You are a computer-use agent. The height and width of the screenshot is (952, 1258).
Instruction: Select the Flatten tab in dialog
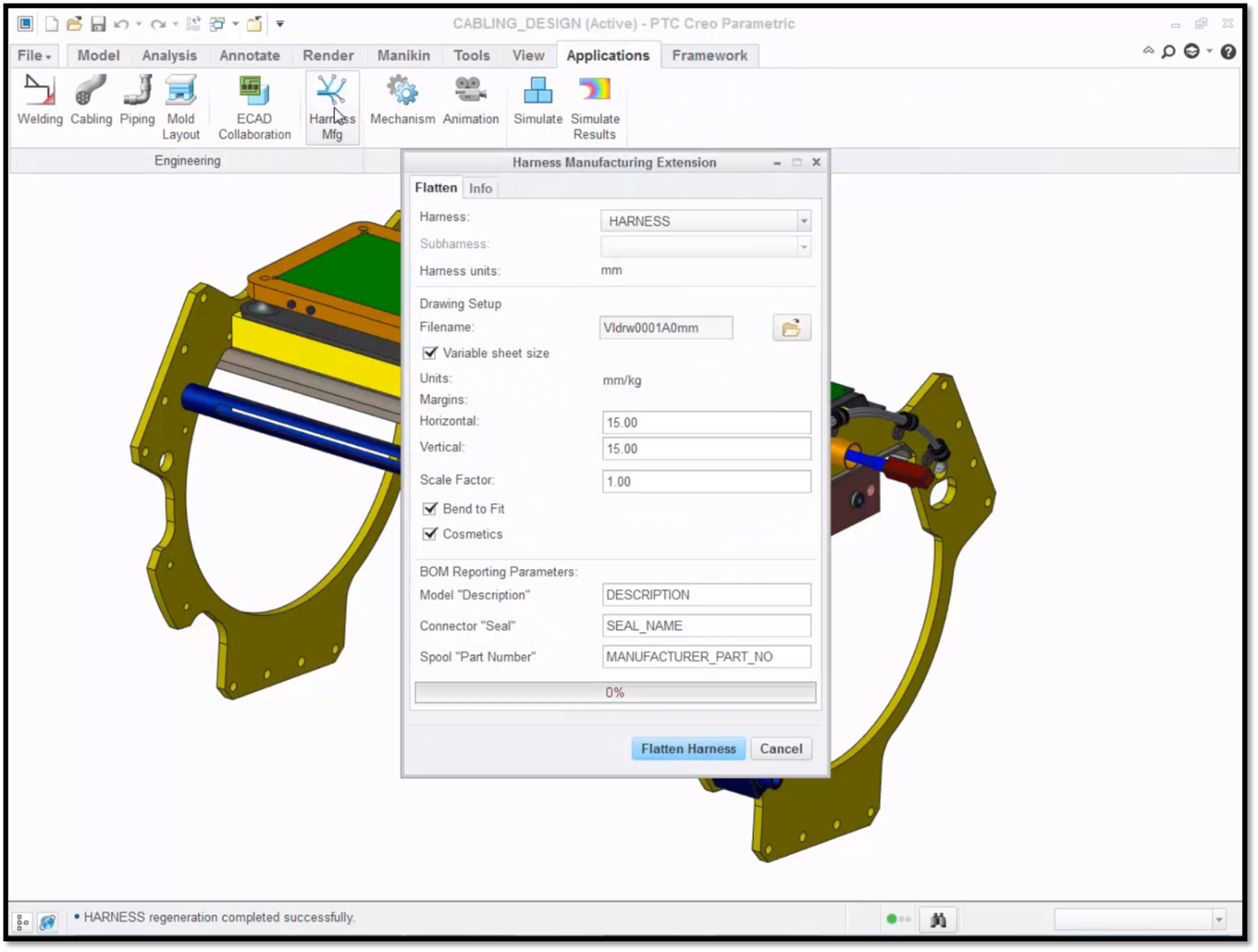tap(436, 188)
